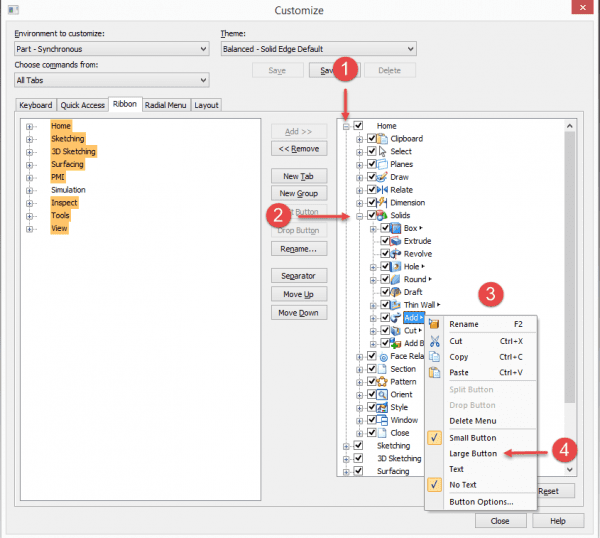The width and height of the screenshot is (600, 538).
Task: Expand the Box item in Solids
Action: [373, 229]
